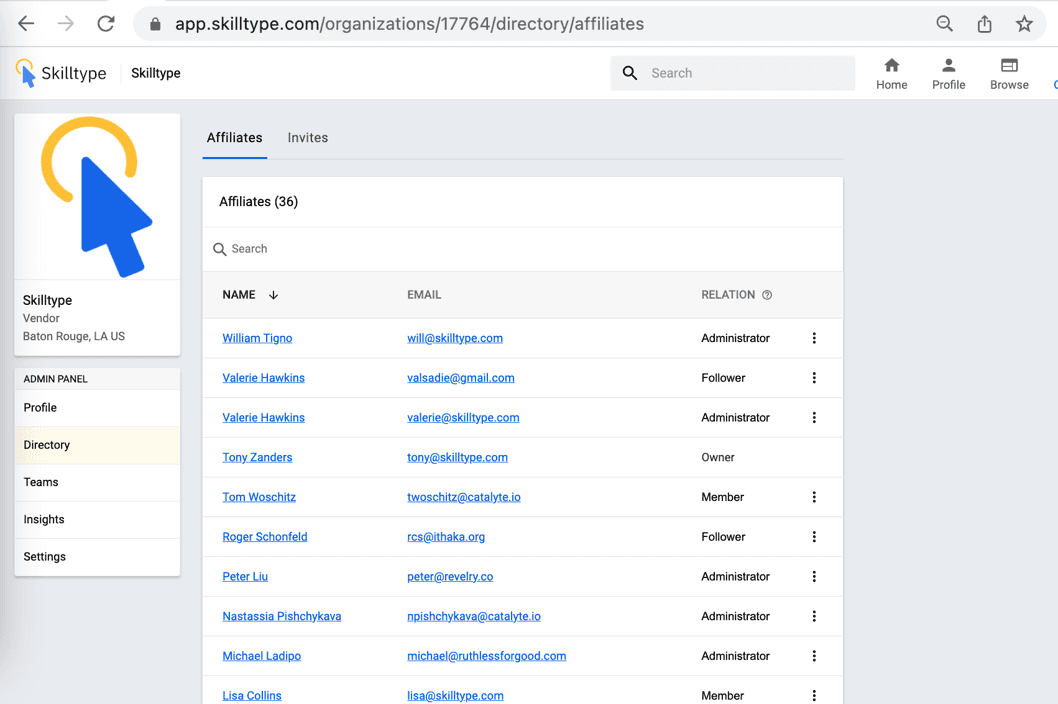Click into the header Search field
The image size is (1058, 704).
coord(732,73)
